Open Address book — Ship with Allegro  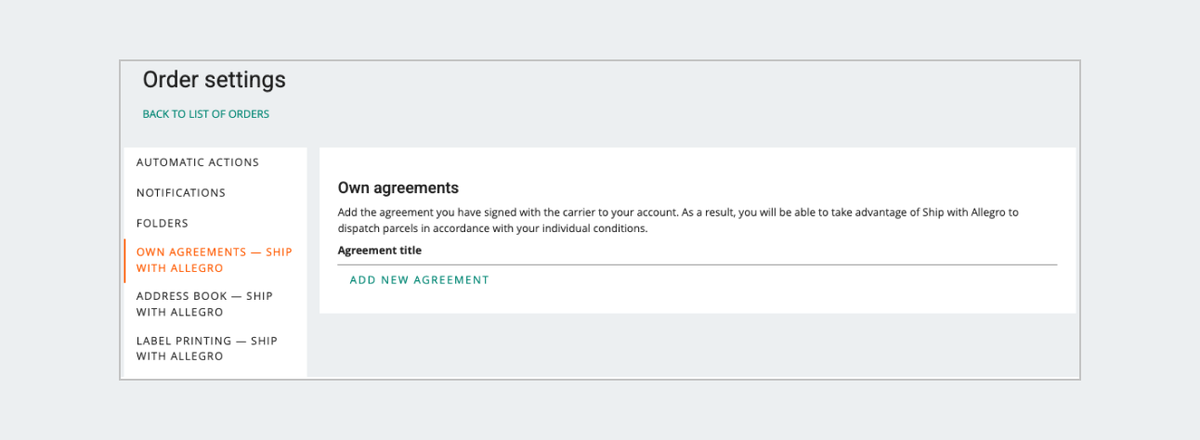(x=204, y=304)
